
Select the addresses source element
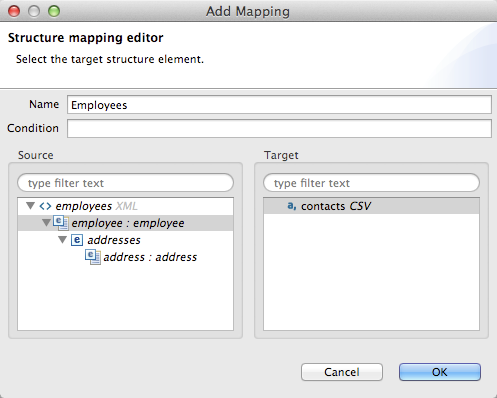click(114, 240)
